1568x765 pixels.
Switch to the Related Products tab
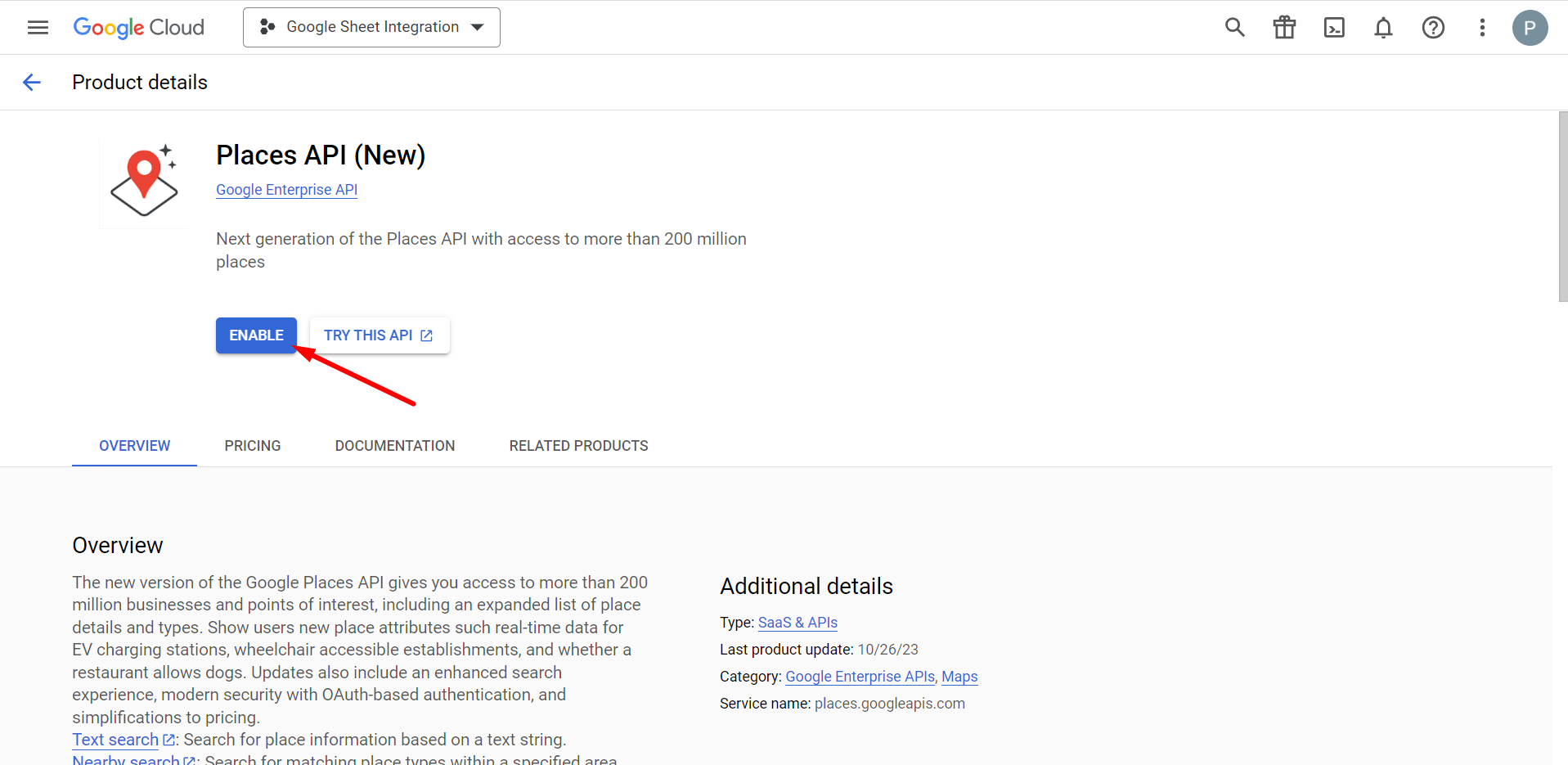click(578, 446)
